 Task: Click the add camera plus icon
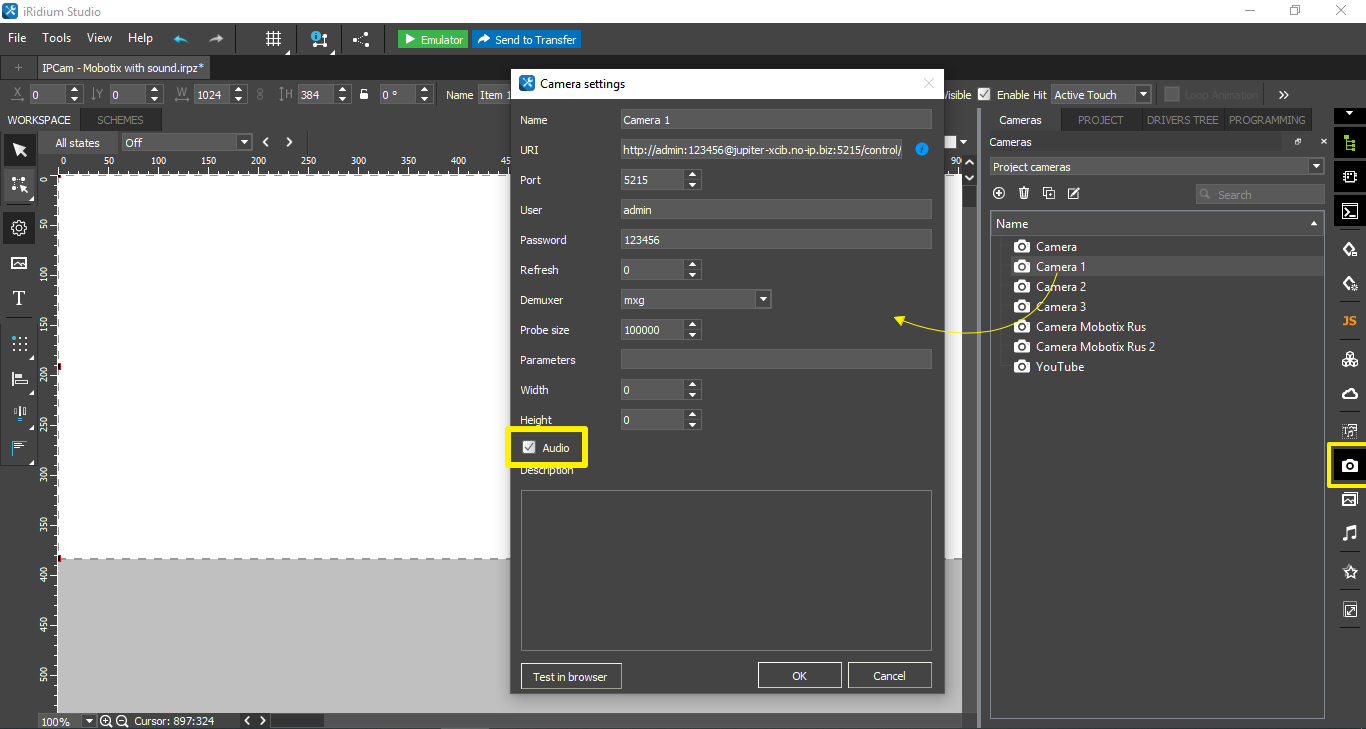click(999, 193)
